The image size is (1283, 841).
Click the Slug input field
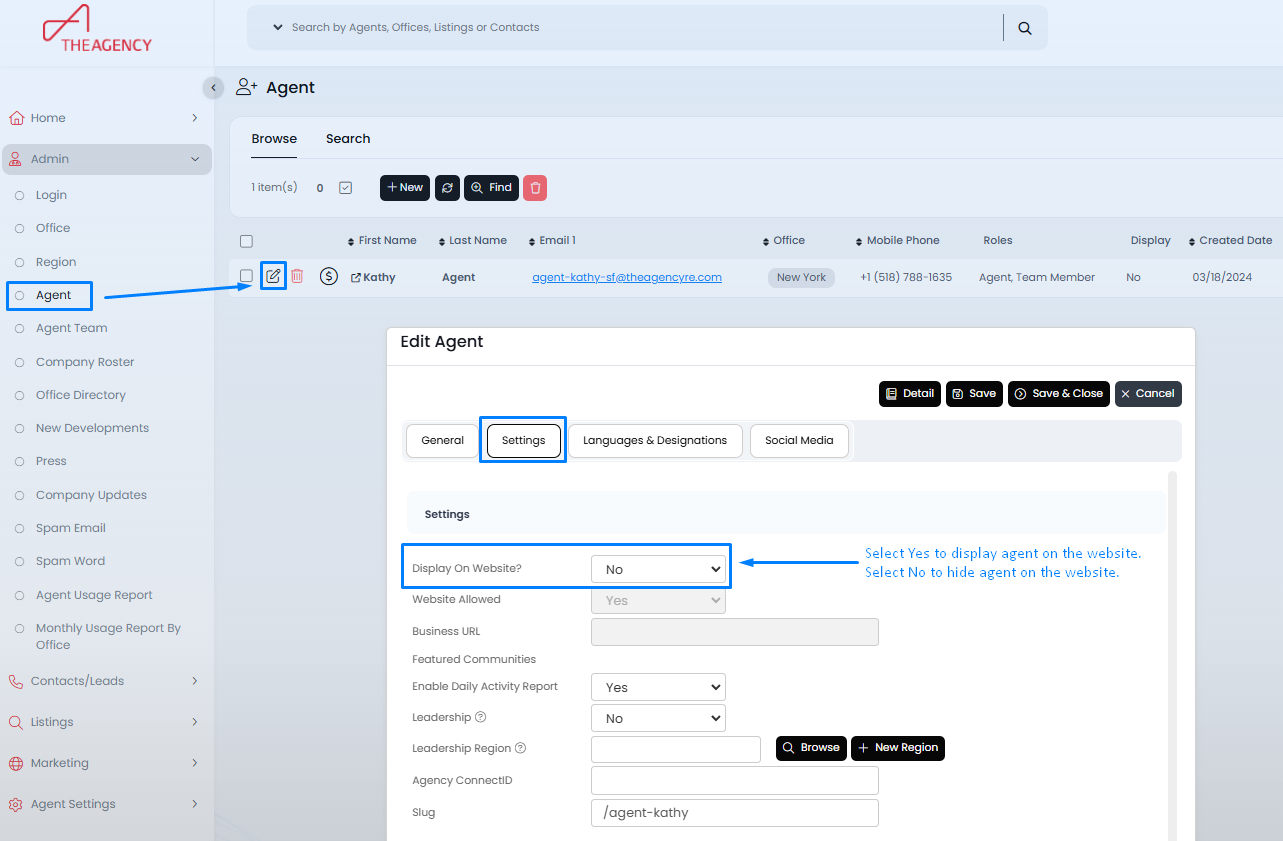click(735, 812)
